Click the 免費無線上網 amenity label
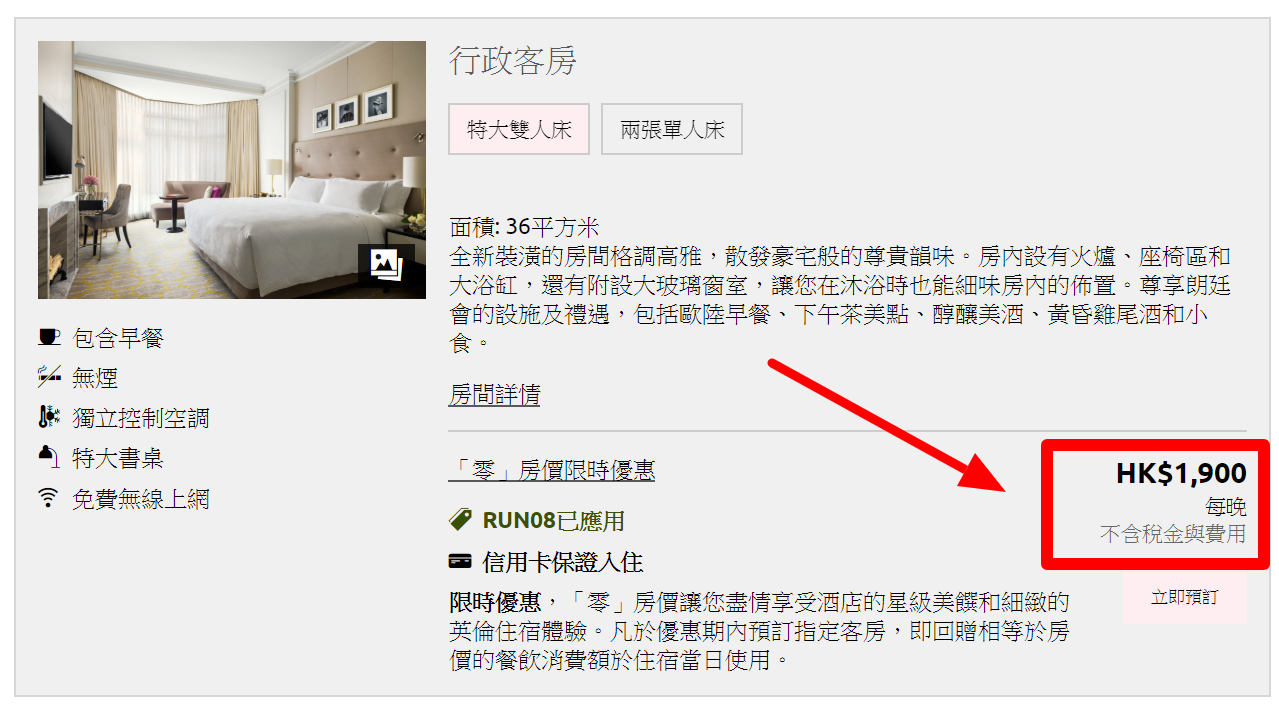 point(141,498)
